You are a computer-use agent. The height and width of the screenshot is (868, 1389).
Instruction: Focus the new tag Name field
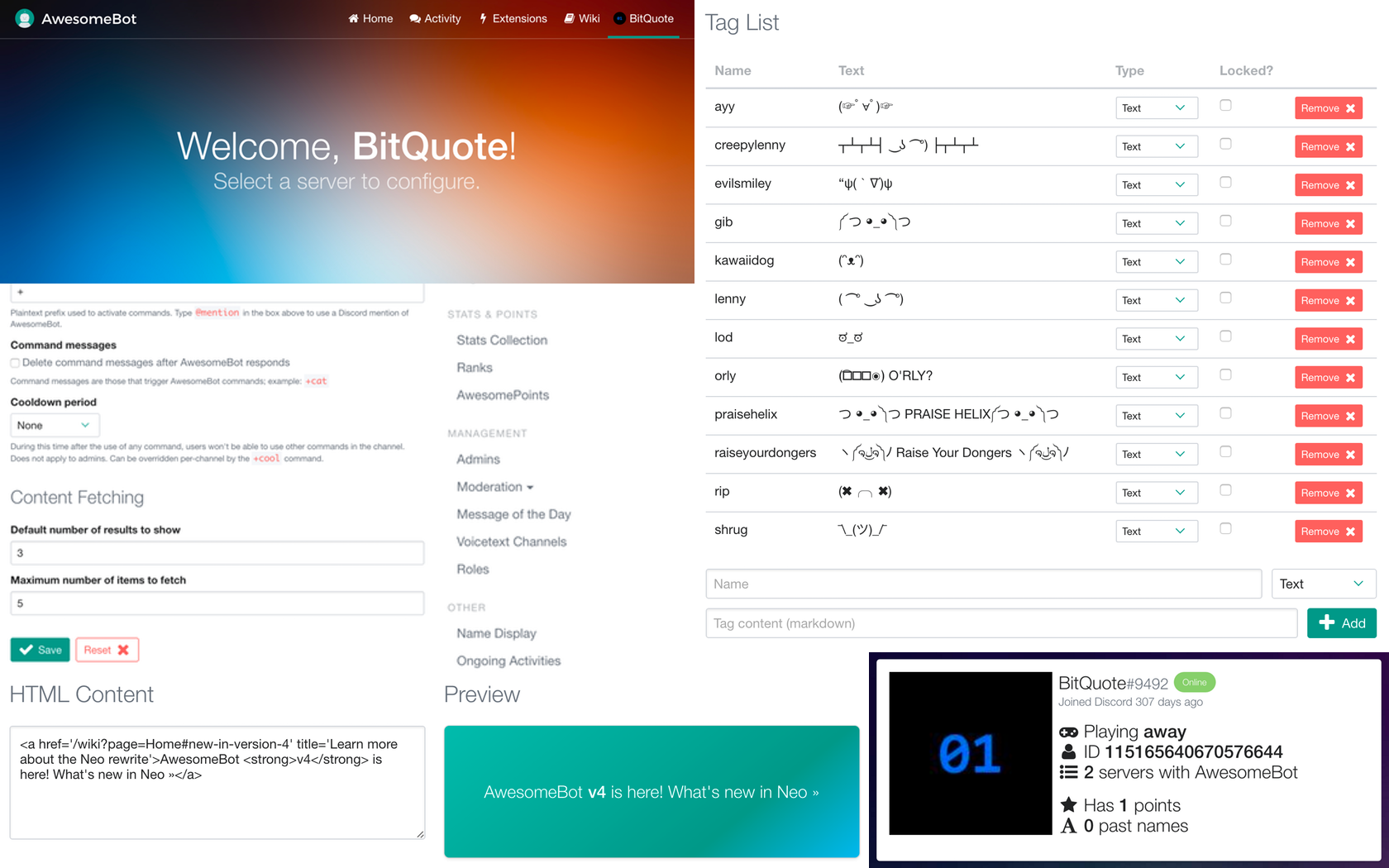(983, 584)
